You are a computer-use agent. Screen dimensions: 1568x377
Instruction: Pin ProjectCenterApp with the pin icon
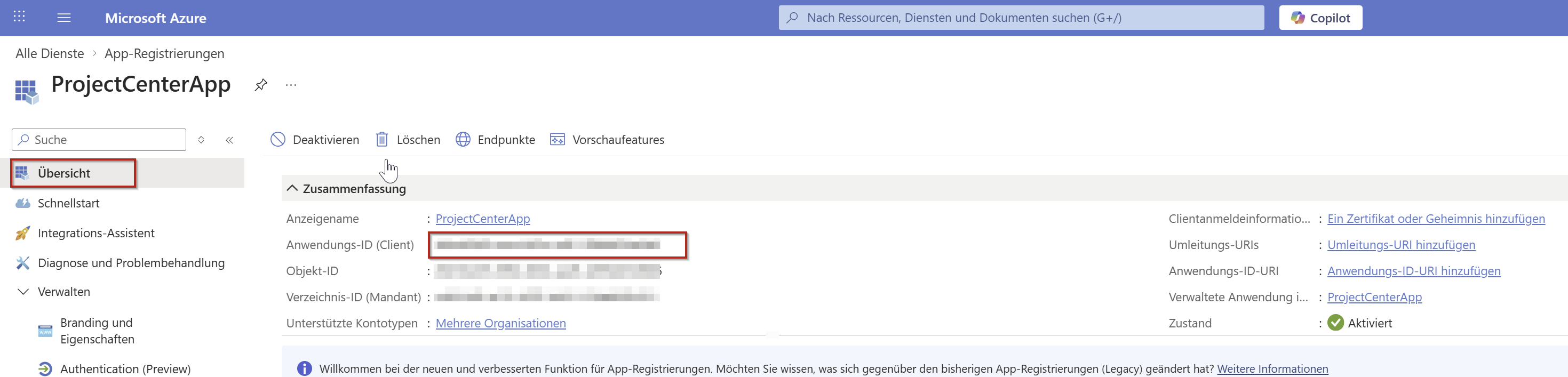tap(260, 85)
